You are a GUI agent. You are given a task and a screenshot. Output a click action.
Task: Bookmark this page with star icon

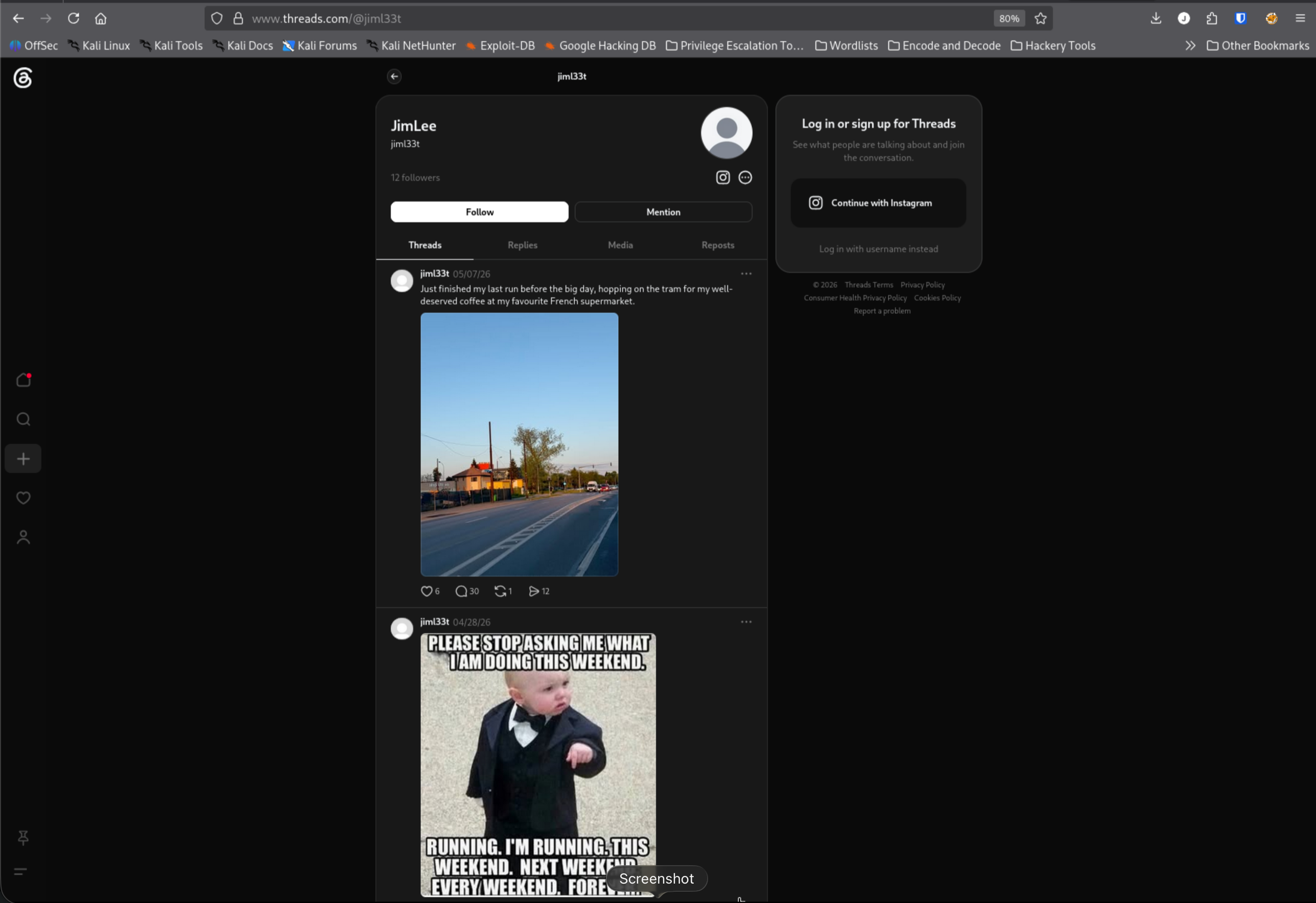pos(1040,19)
